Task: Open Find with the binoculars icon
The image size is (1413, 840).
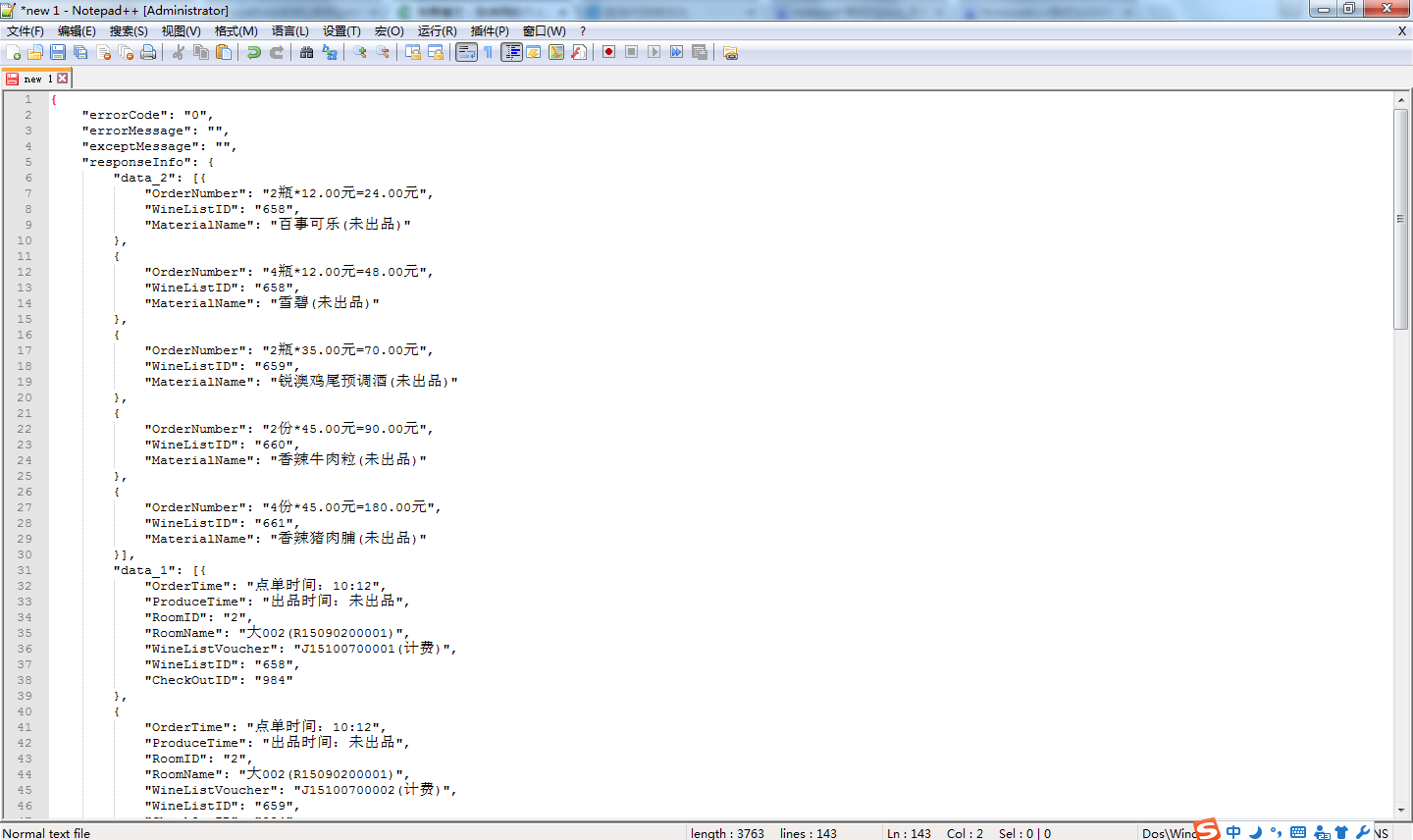Action: click(307, 52)
